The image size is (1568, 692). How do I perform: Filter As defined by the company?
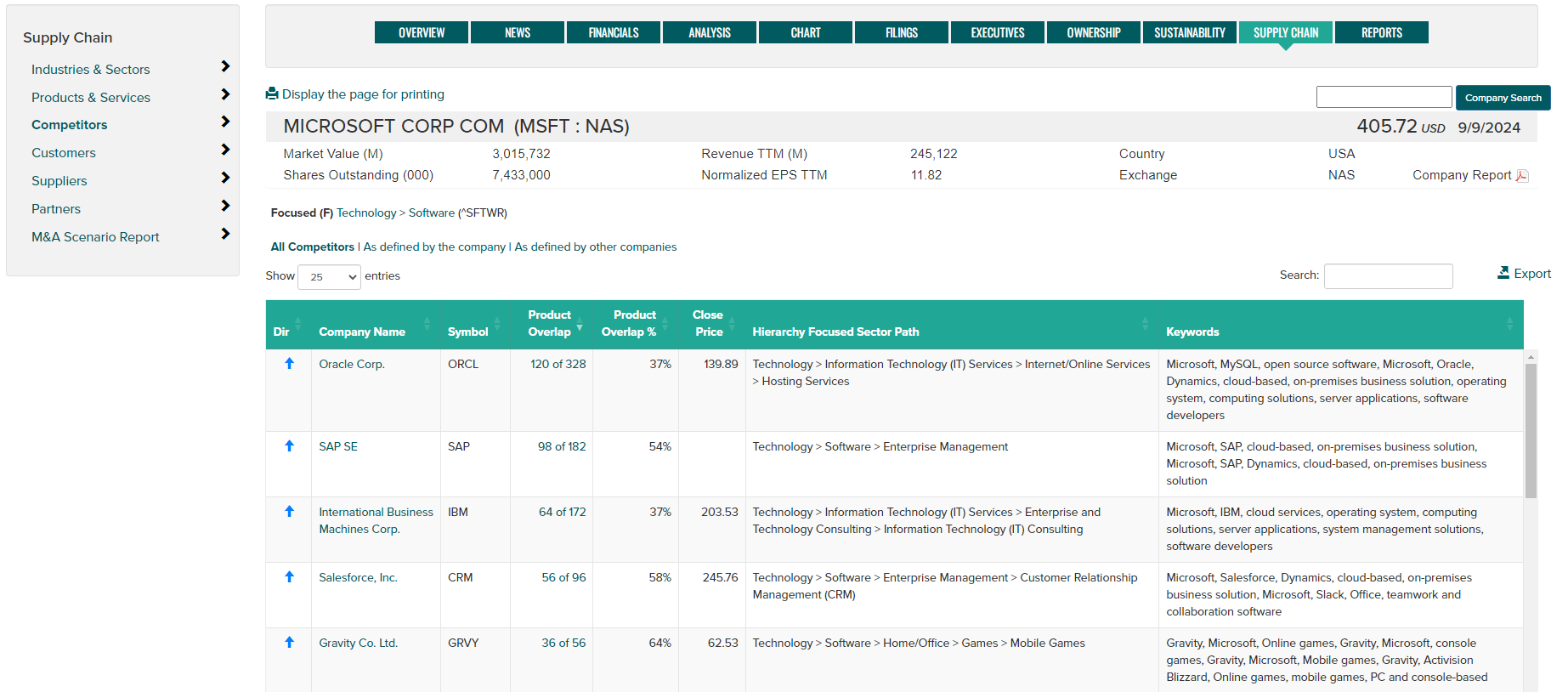434,247
